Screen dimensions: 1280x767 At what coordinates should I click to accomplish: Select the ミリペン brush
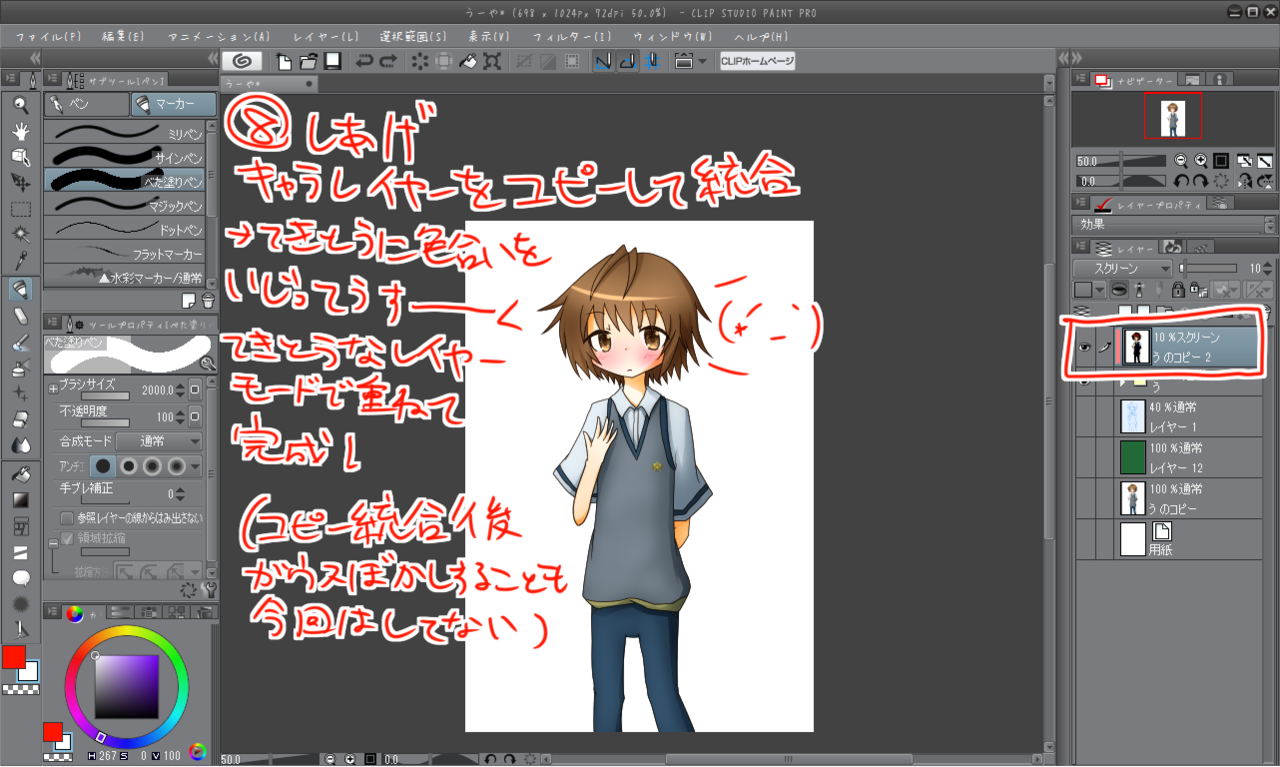[125, 133]
